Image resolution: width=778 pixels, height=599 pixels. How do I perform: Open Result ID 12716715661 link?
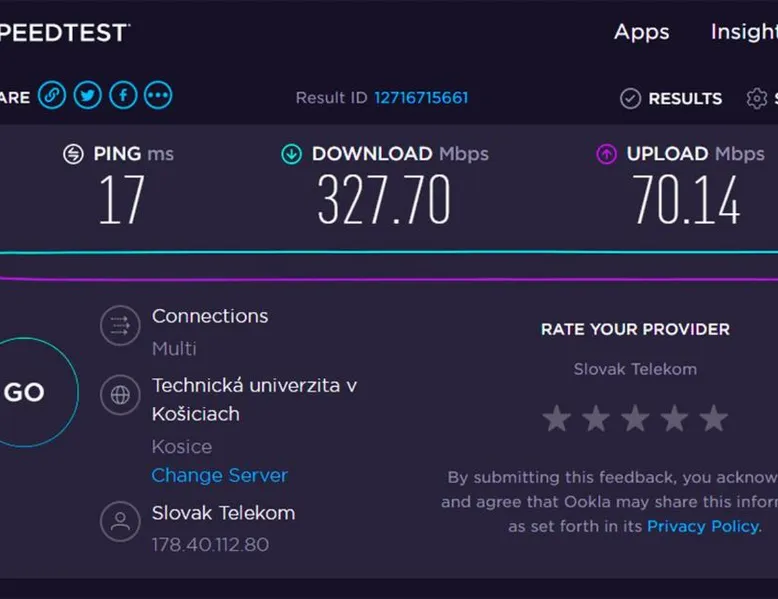(421, 98)
